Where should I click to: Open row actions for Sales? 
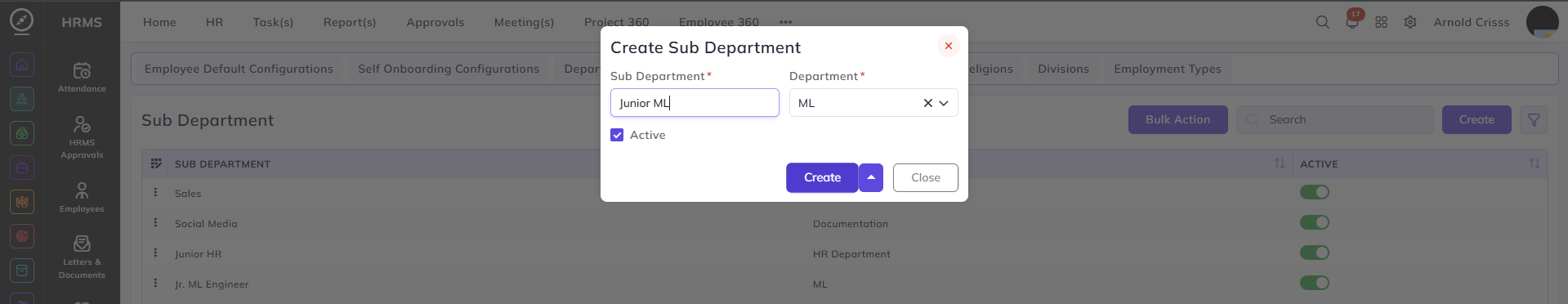[155, 193]
